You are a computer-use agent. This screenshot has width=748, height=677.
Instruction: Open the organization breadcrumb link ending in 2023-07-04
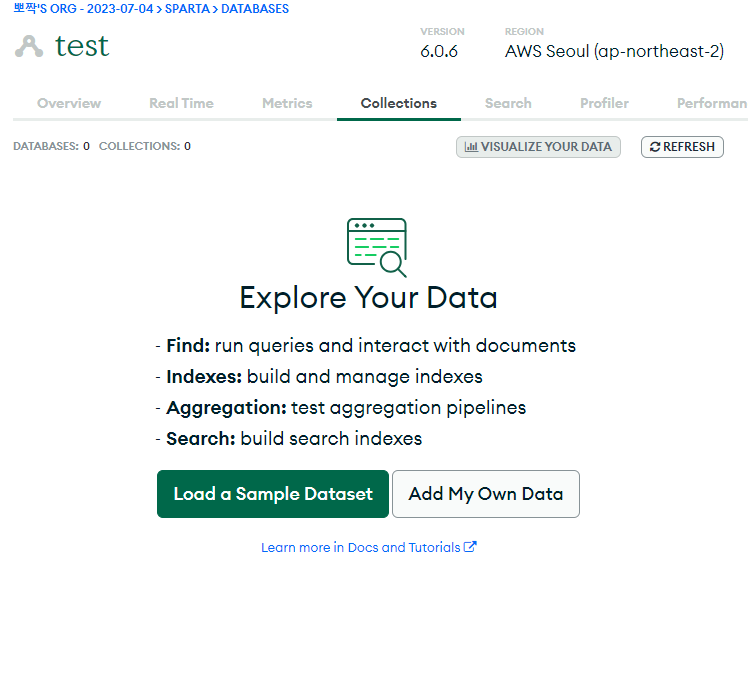(x=83, y=9)
